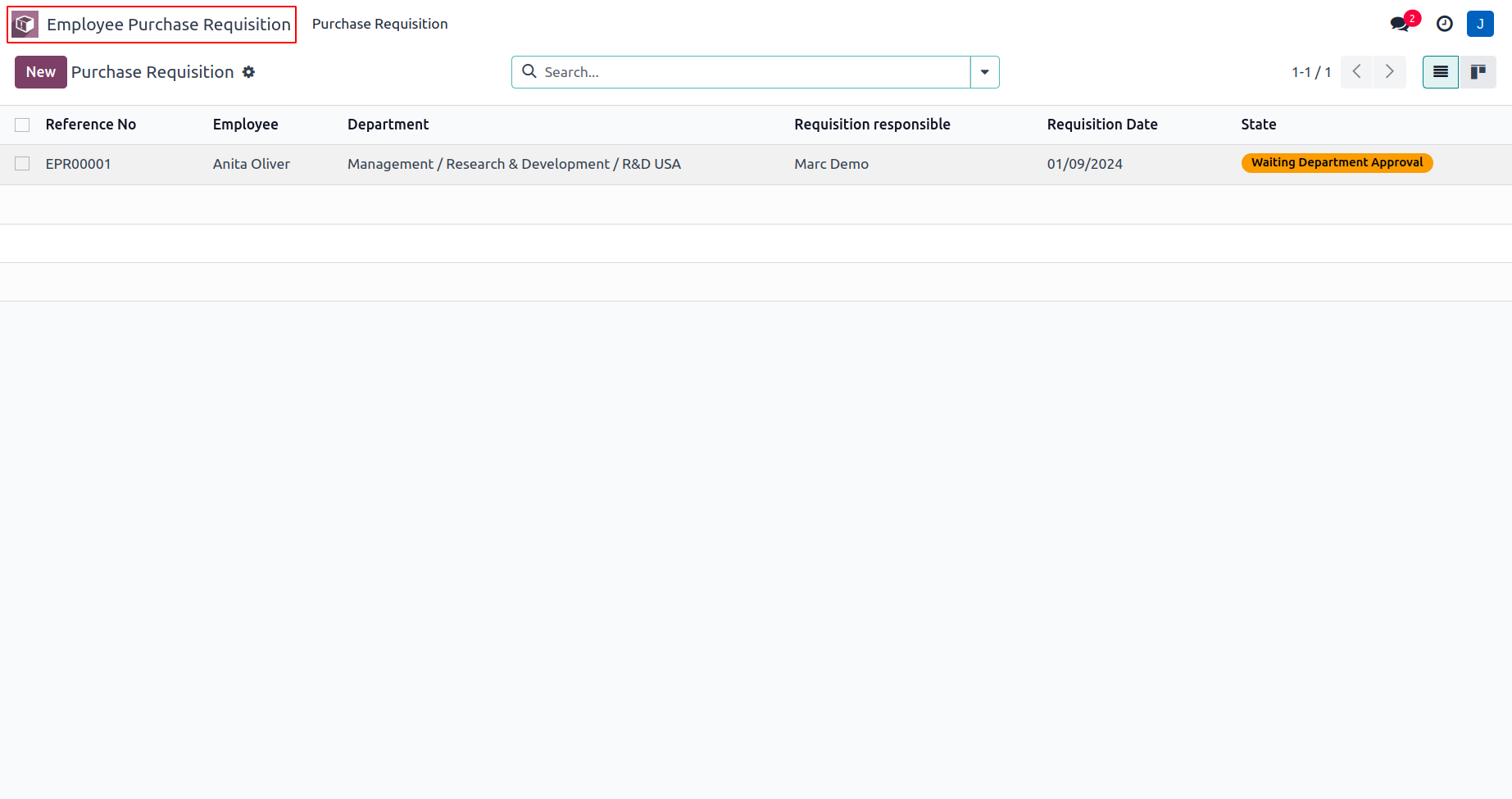Expand the search options dropdown arrow
This screenshot has width=1512, height=799.
[985, 72]
